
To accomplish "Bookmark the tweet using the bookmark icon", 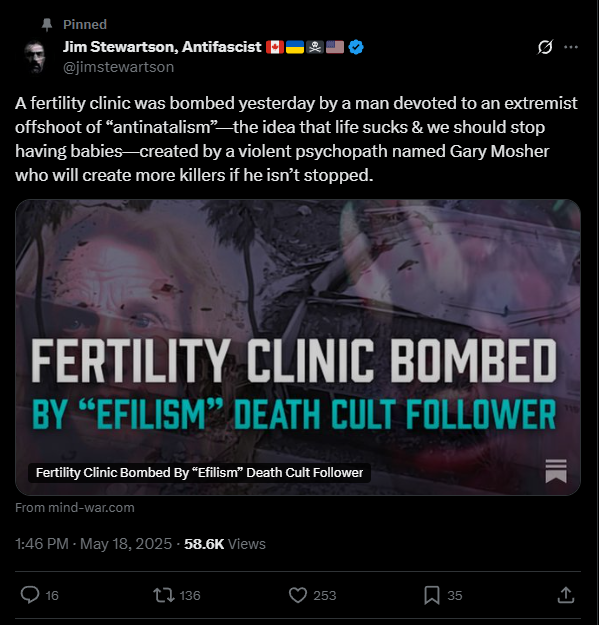I will tap(432, 595).
